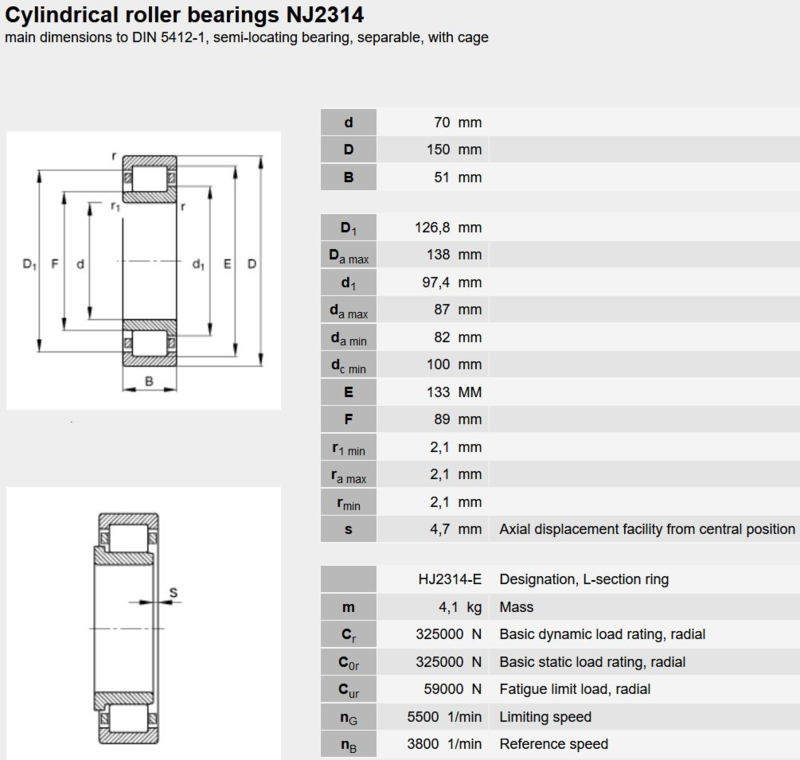Click the 'E' symbol header cell
The height and width of the screenshot is (760, 800).
[x=348, y=392]
